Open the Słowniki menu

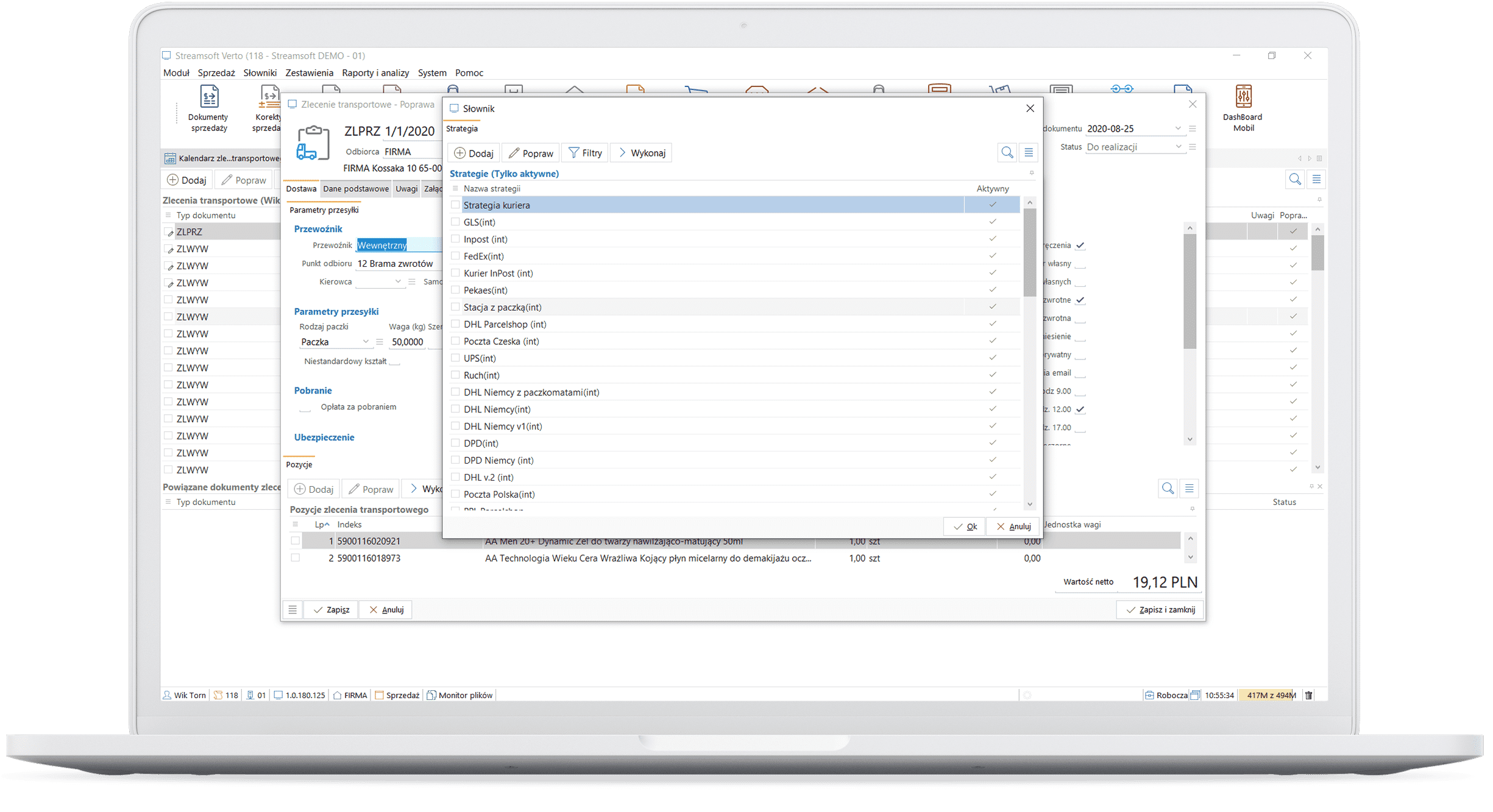[x=260, y=72]
